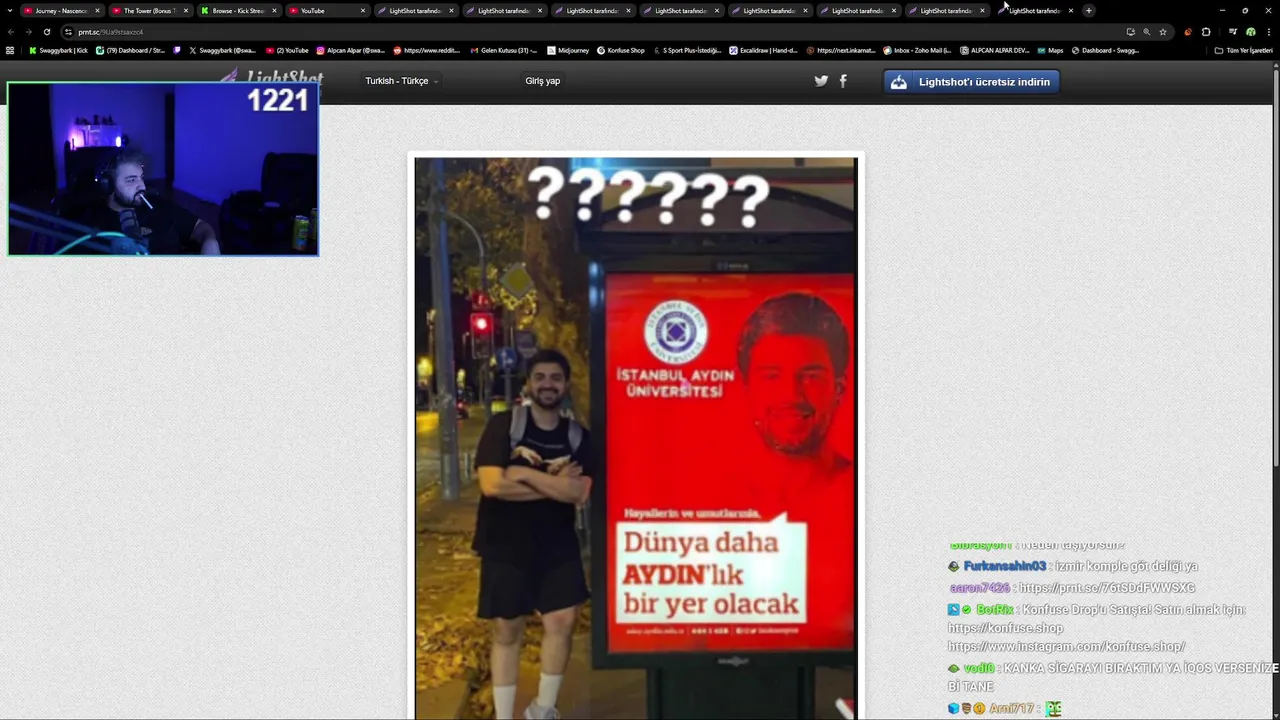Open the apps grid icon in bookmarks bar
The width and height of the screenshot is (1280, 720).
coord(10,50)
